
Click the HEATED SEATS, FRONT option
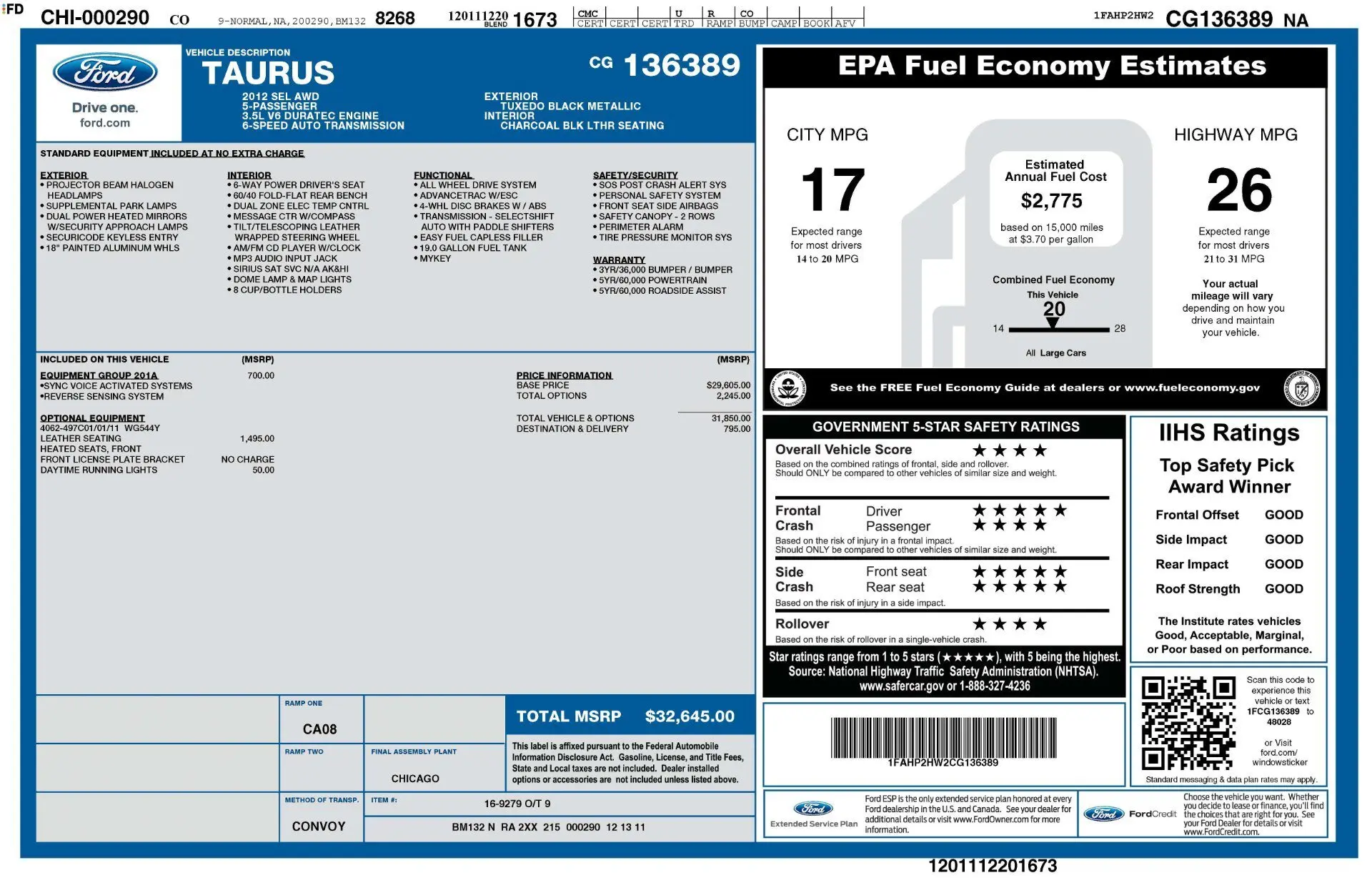(91, 450)
